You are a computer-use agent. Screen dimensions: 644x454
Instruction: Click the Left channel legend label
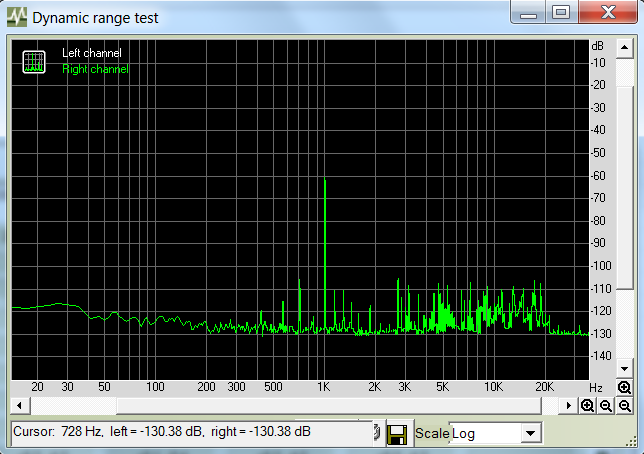tap(92, 53)
